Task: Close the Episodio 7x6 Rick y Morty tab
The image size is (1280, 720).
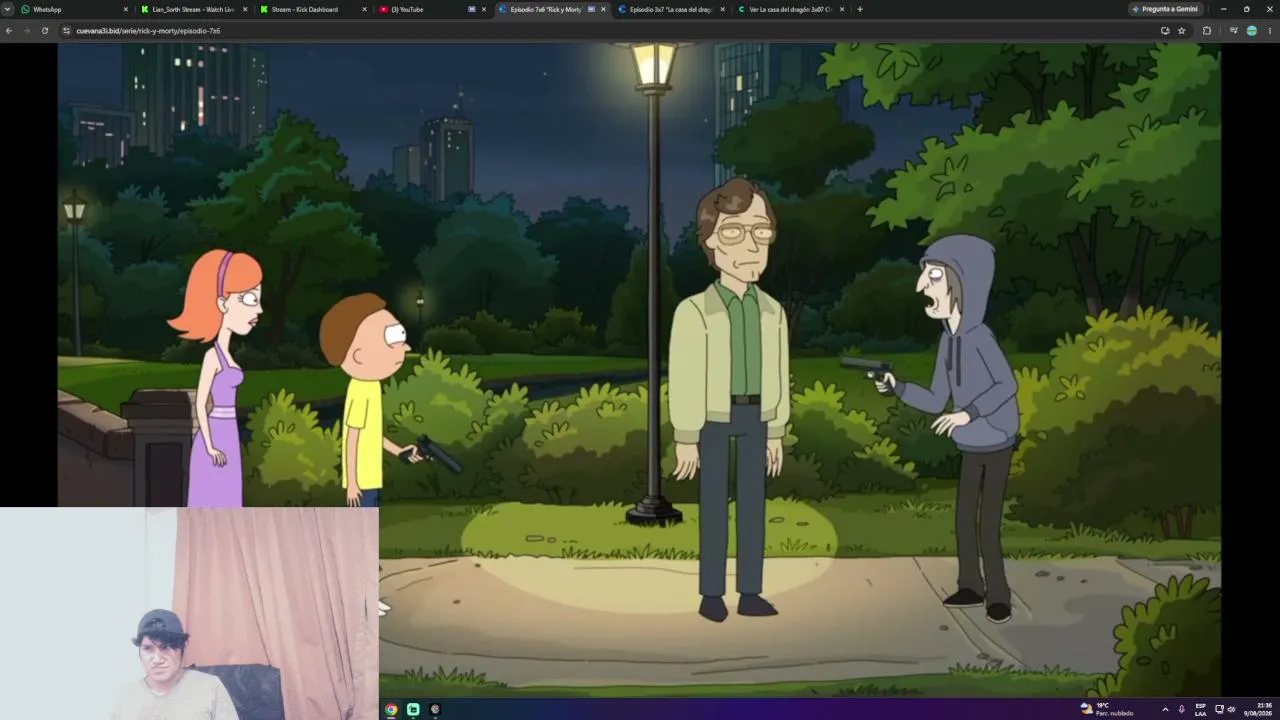Action: (603, 9)
